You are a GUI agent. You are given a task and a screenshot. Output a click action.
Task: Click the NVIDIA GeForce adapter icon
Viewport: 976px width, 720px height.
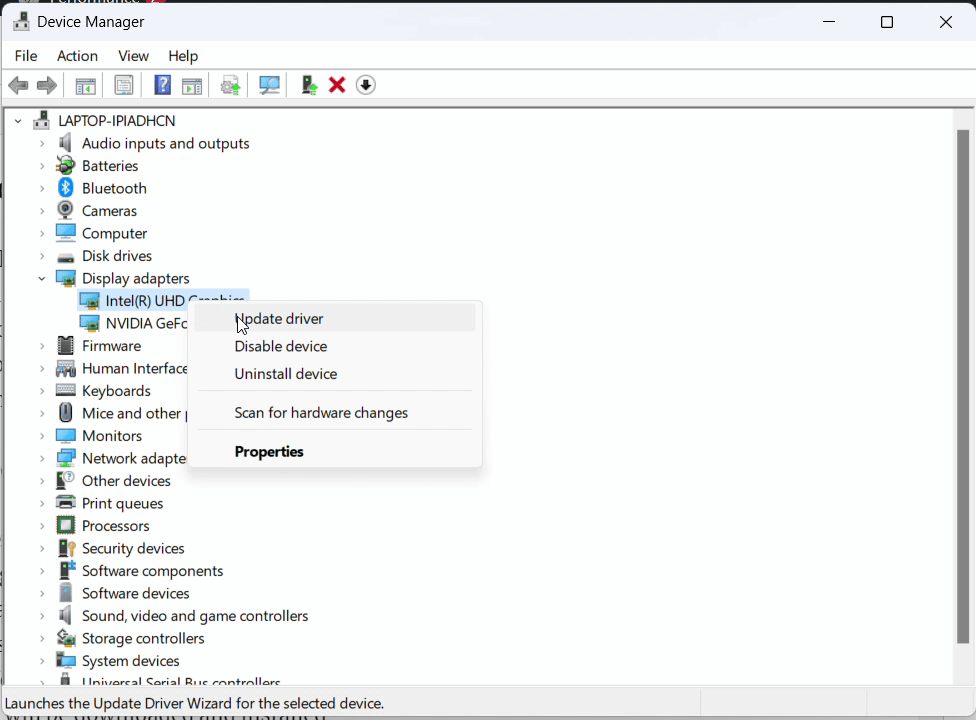(90, 323)
